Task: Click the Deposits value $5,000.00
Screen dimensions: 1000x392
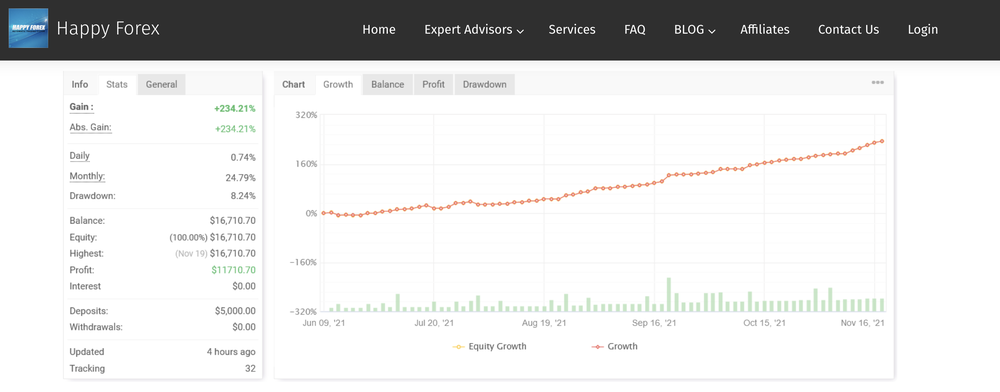Action: (235, 312)
